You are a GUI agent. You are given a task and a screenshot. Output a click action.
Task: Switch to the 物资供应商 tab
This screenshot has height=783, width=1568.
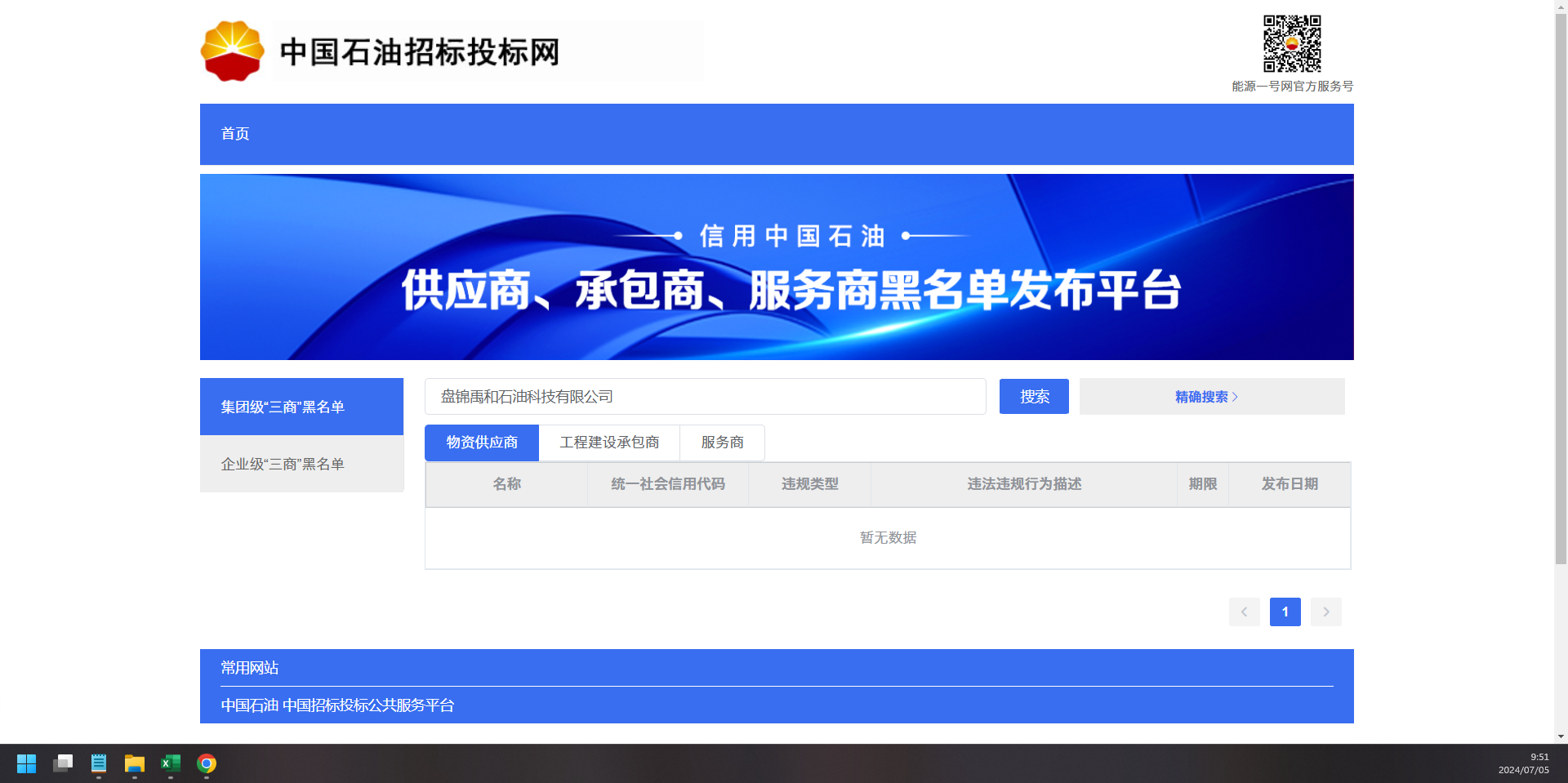482,443
